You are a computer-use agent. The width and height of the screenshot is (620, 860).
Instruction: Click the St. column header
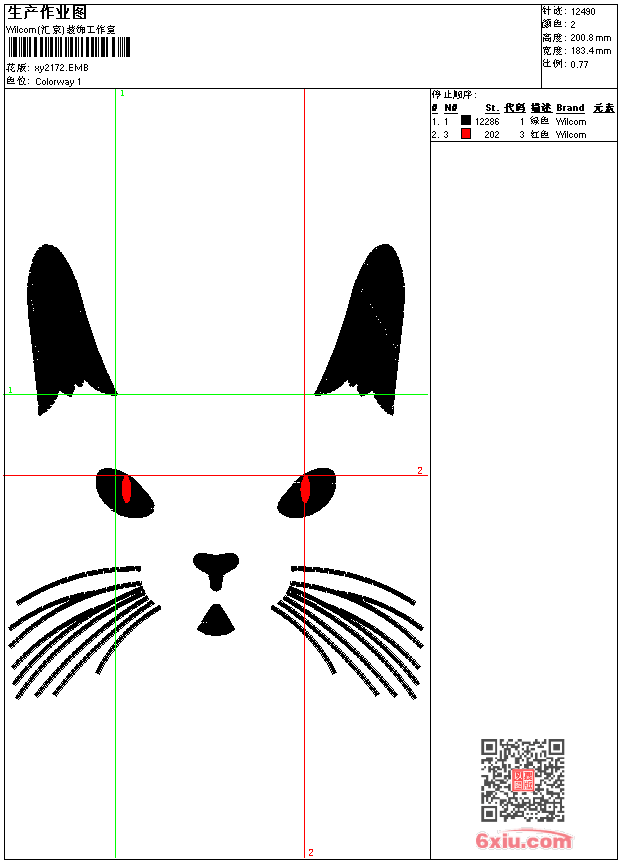click(x=492, y=108)
